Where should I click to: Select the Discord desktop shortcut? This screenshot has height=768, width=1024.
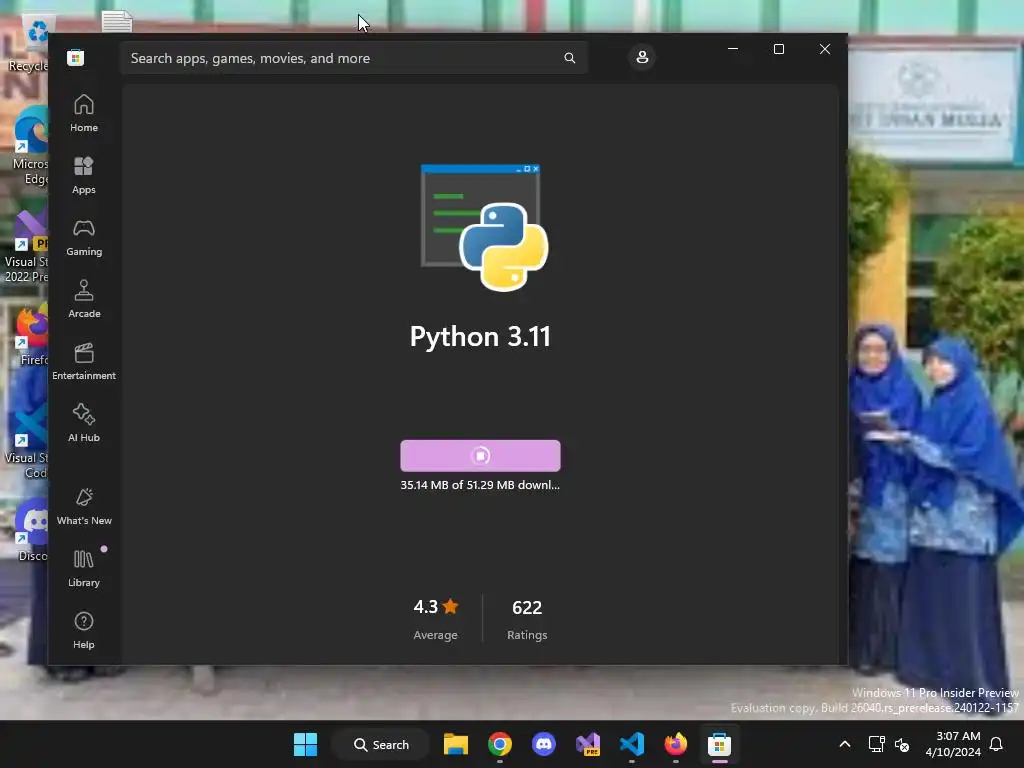[x=31, y=530]
